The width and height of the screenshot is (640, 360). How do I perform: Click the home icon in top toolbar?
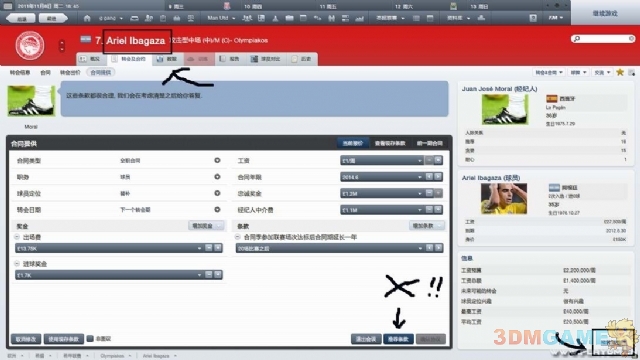click(x=87, y=18)
